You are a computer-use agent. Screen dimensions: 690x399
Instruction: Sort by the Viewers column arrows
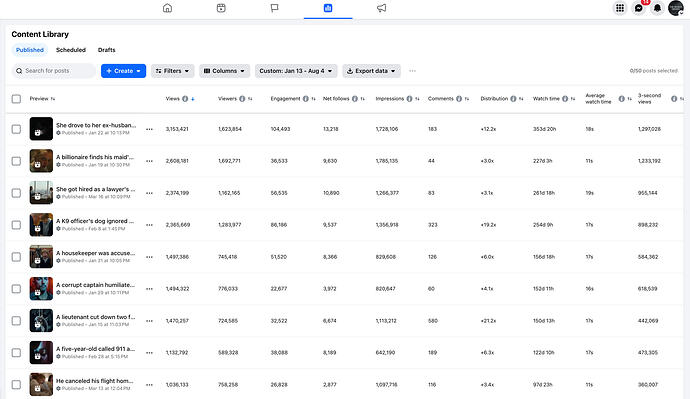[x=250, y=99]
